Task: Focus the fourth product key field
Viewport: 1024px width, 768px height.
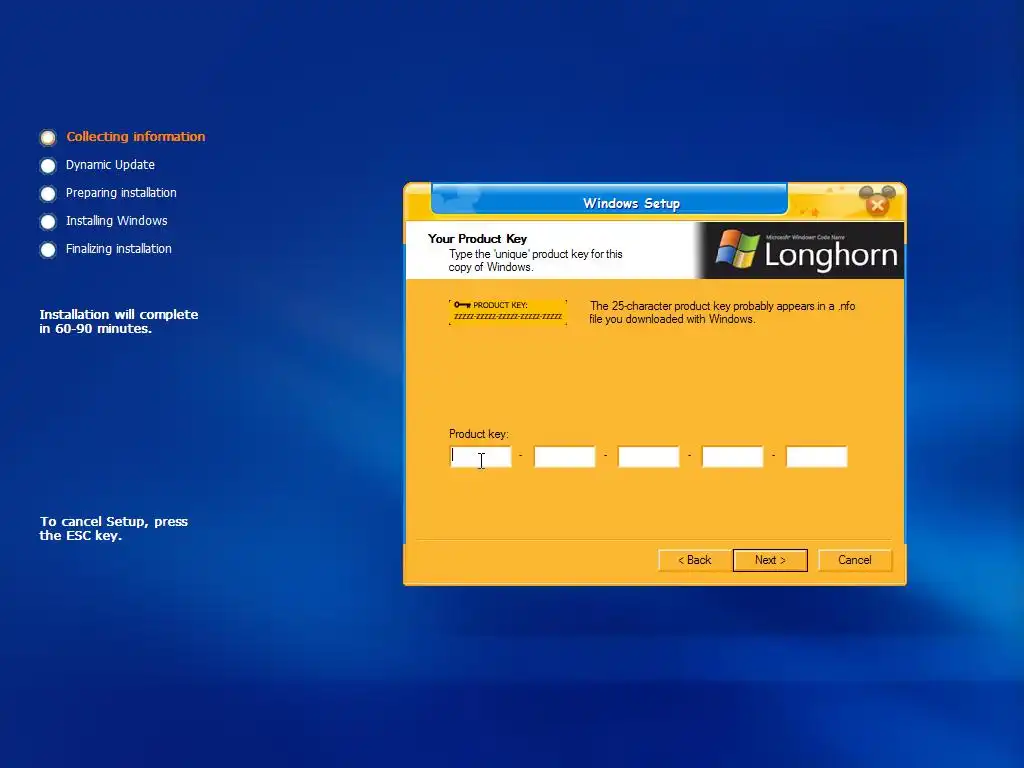Action: [x=733, y=456]
